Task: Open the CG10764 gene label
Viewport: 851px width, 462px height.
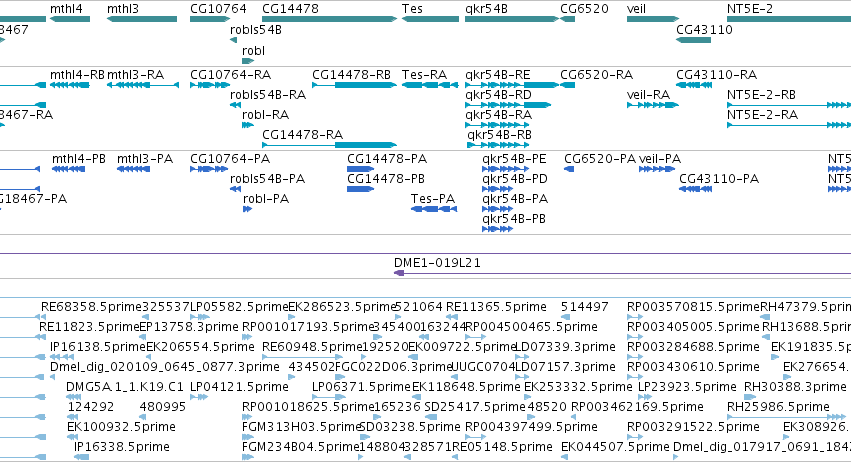Action: 218,9
